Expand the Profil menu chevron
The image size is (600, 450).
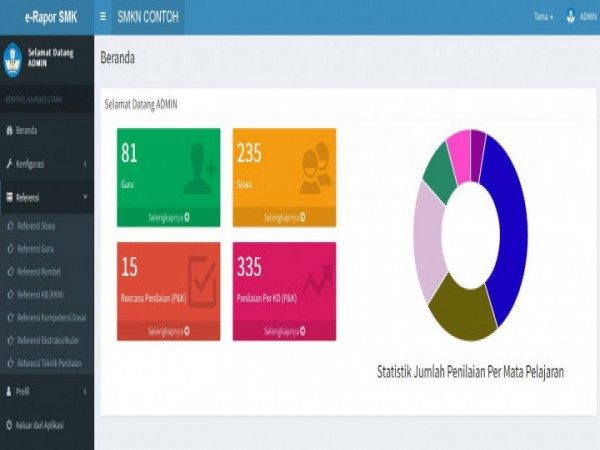[85, 391]
